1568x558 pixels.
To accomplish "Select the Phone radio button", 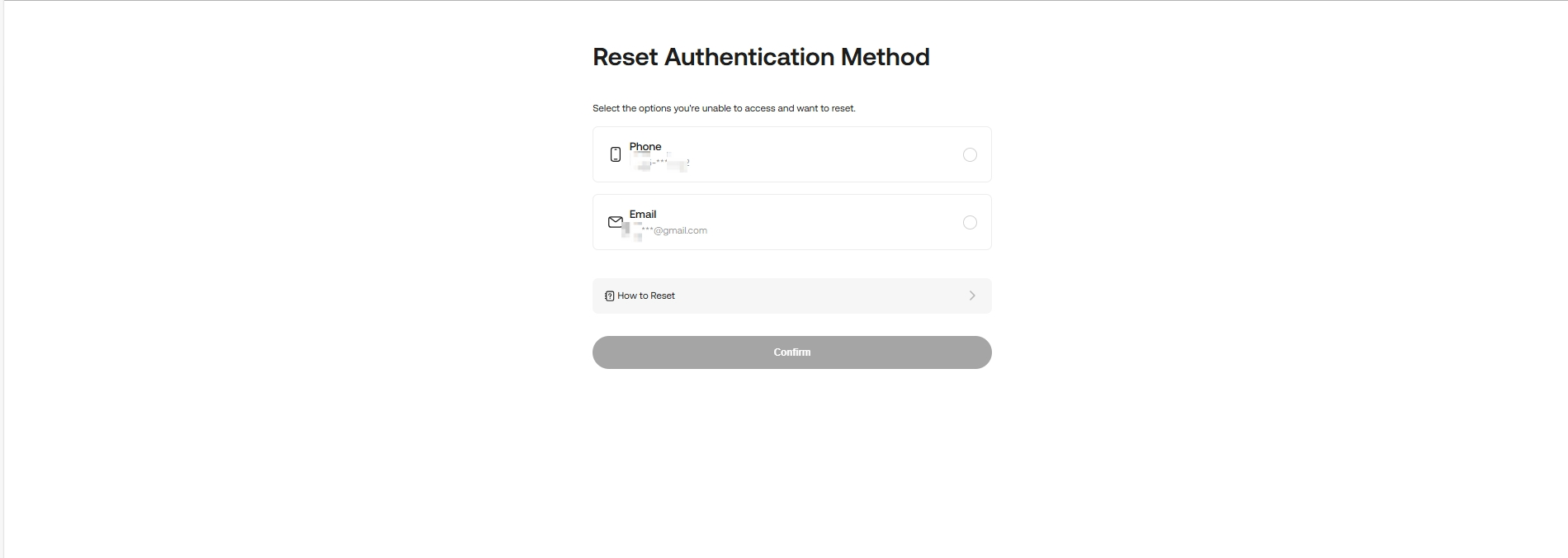I will coord(970,154).
